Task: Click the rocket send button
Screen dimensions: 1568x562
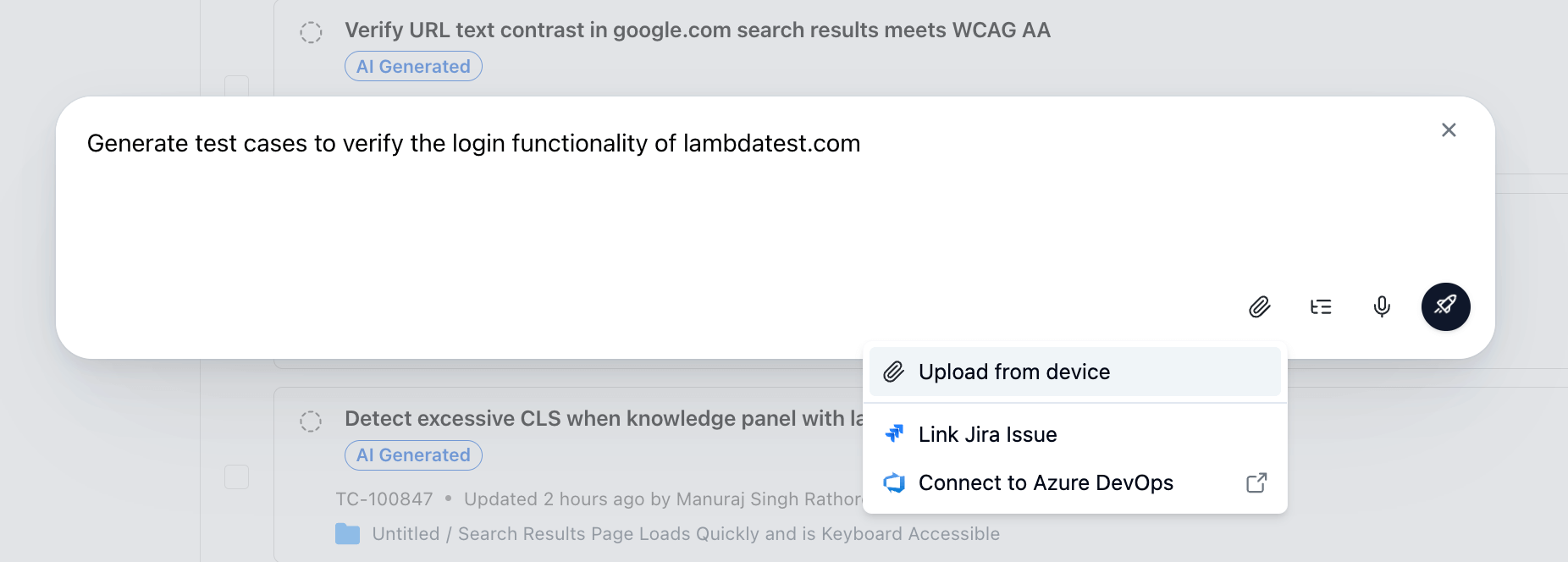Action: (x=1445, y=306)
